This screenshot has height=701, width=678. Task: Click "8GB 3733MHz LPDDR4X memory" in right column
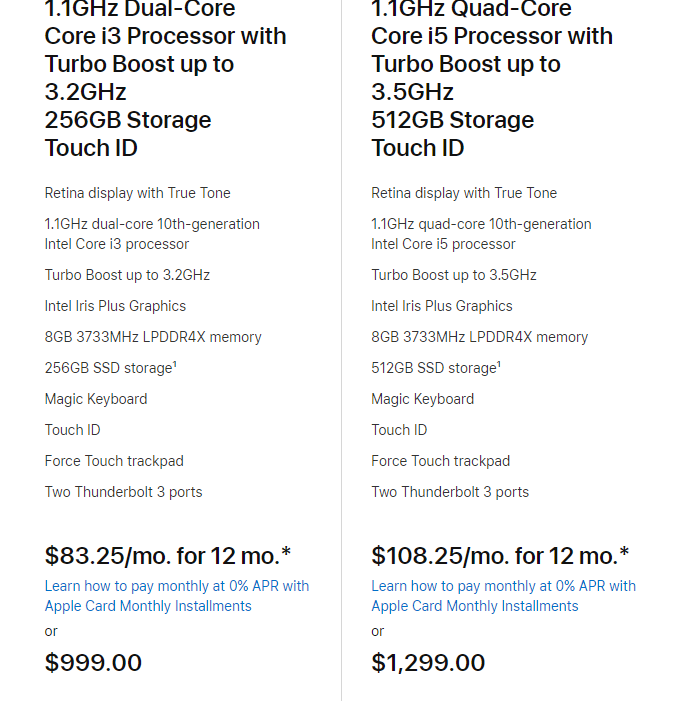coord(479,337)
